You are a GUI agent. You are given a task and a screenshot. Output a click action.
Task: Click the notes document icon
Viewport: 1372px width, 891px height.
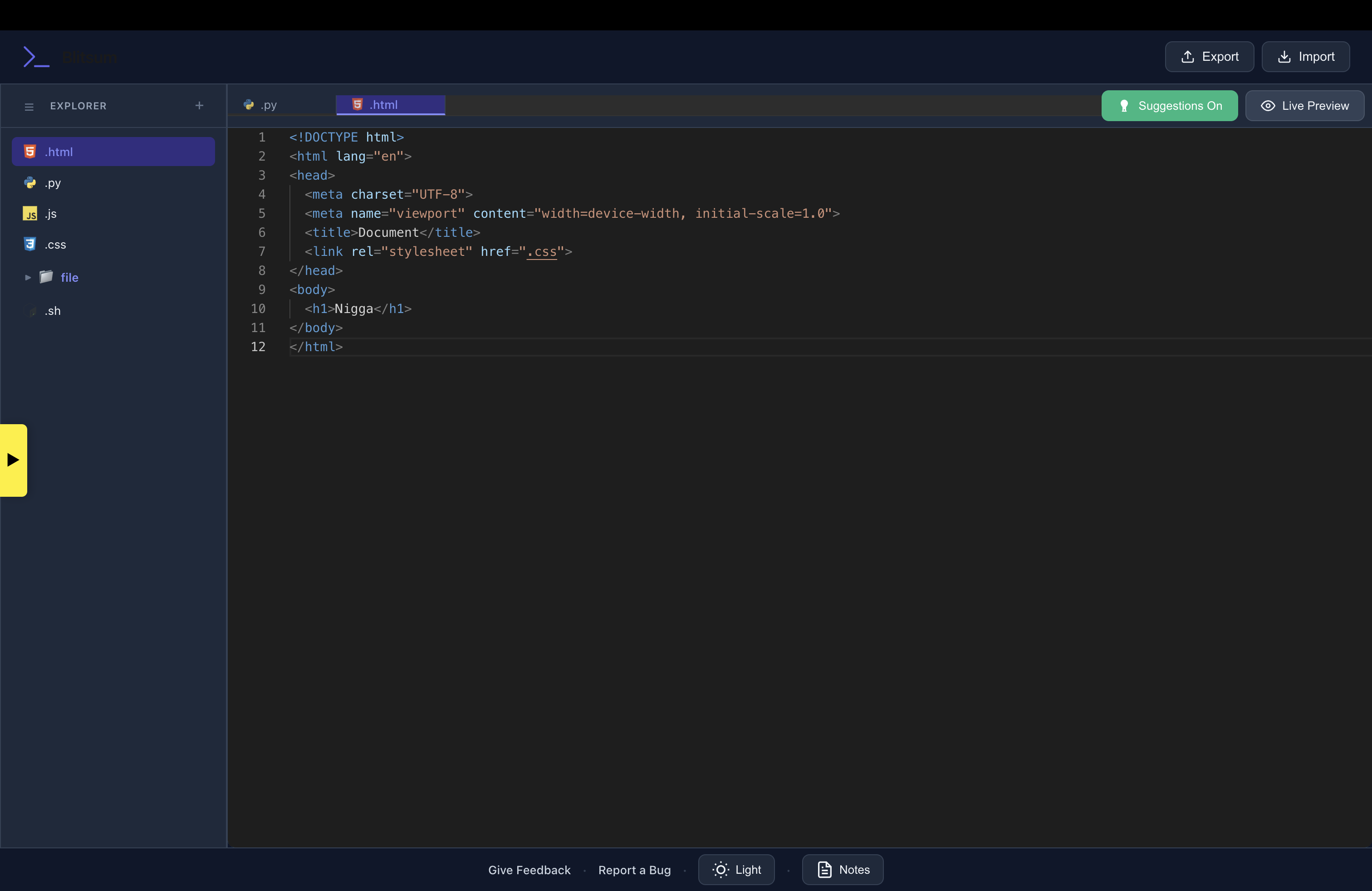click(824, 870)
